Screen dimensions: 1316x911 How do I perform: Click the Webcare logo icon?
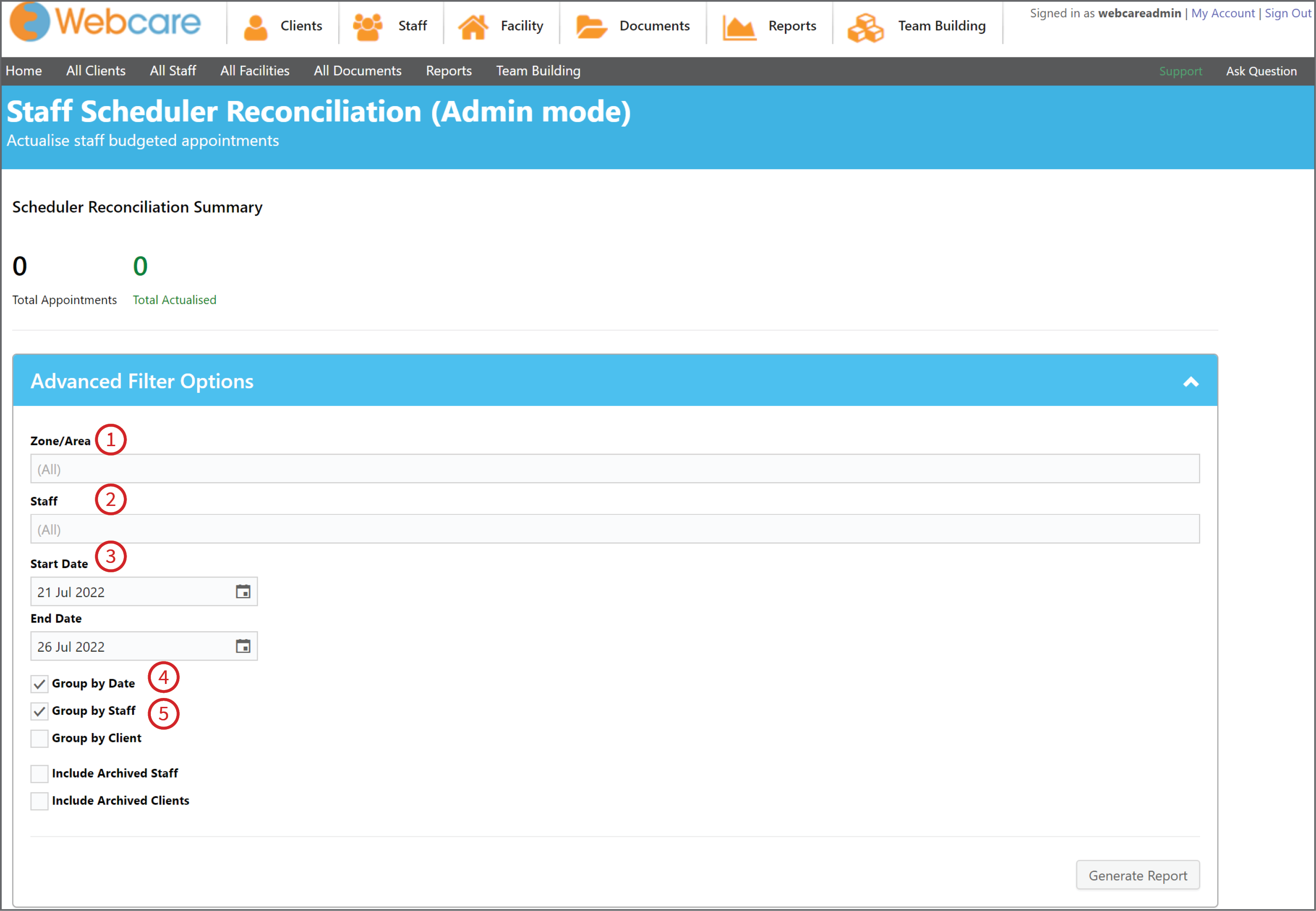click(30, 21)
